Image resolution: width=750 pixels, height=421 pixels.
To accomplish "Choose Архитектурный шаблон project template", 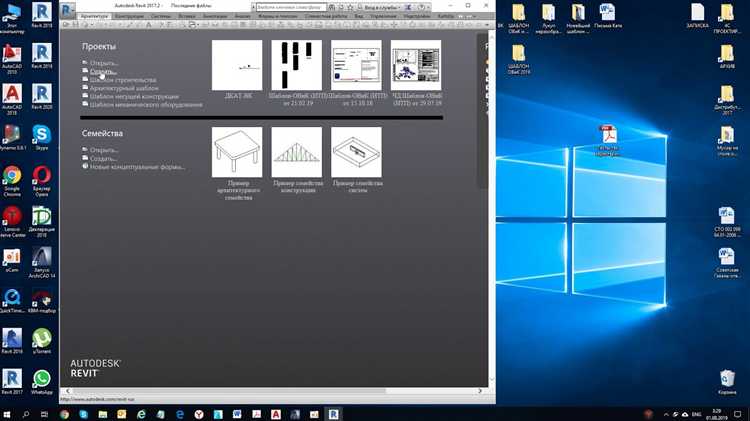I will click(124, 88).
